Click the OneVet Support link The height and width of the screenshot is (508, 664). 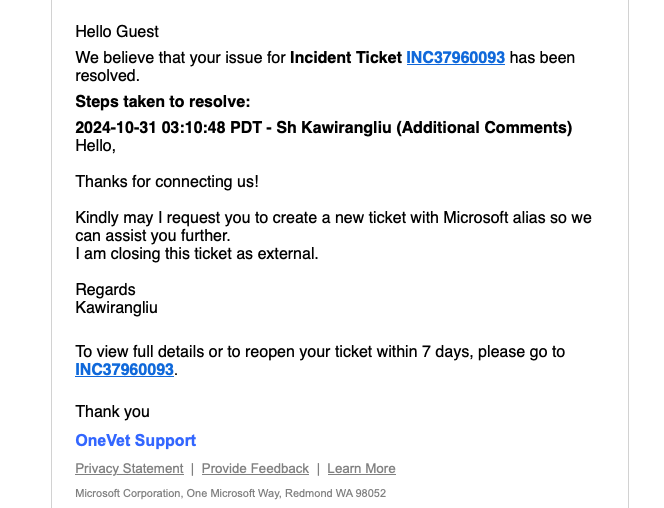pyautogui.click(x=135, y=441)
